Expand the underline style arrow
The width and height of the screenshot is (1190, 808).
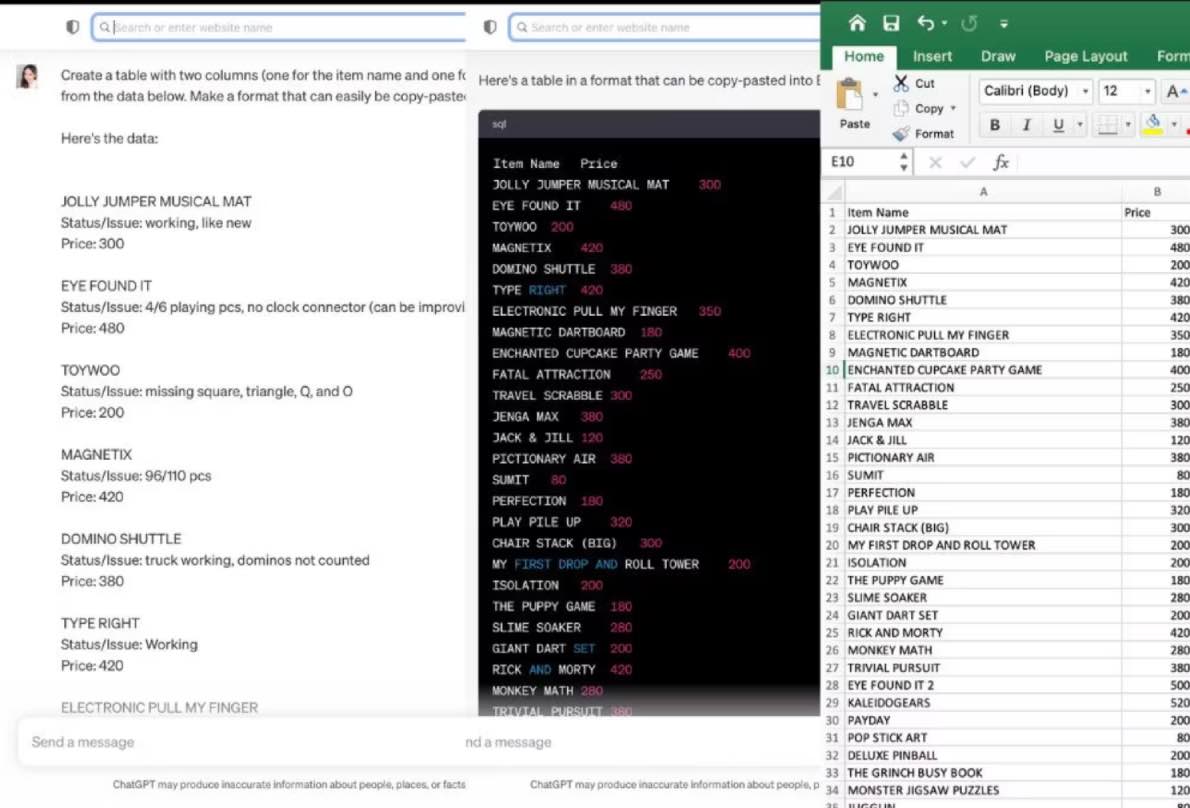coord(1079,124)
